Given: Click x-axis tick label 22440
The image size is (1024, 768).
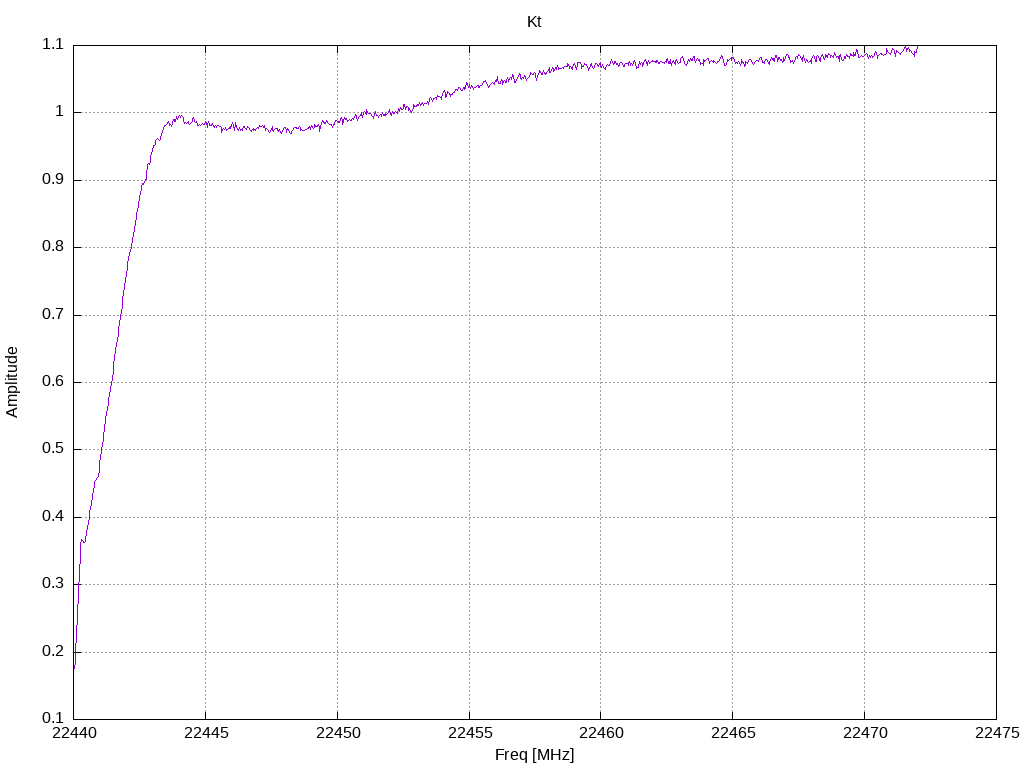Looking at the screenshot, I should pos(74,733).
